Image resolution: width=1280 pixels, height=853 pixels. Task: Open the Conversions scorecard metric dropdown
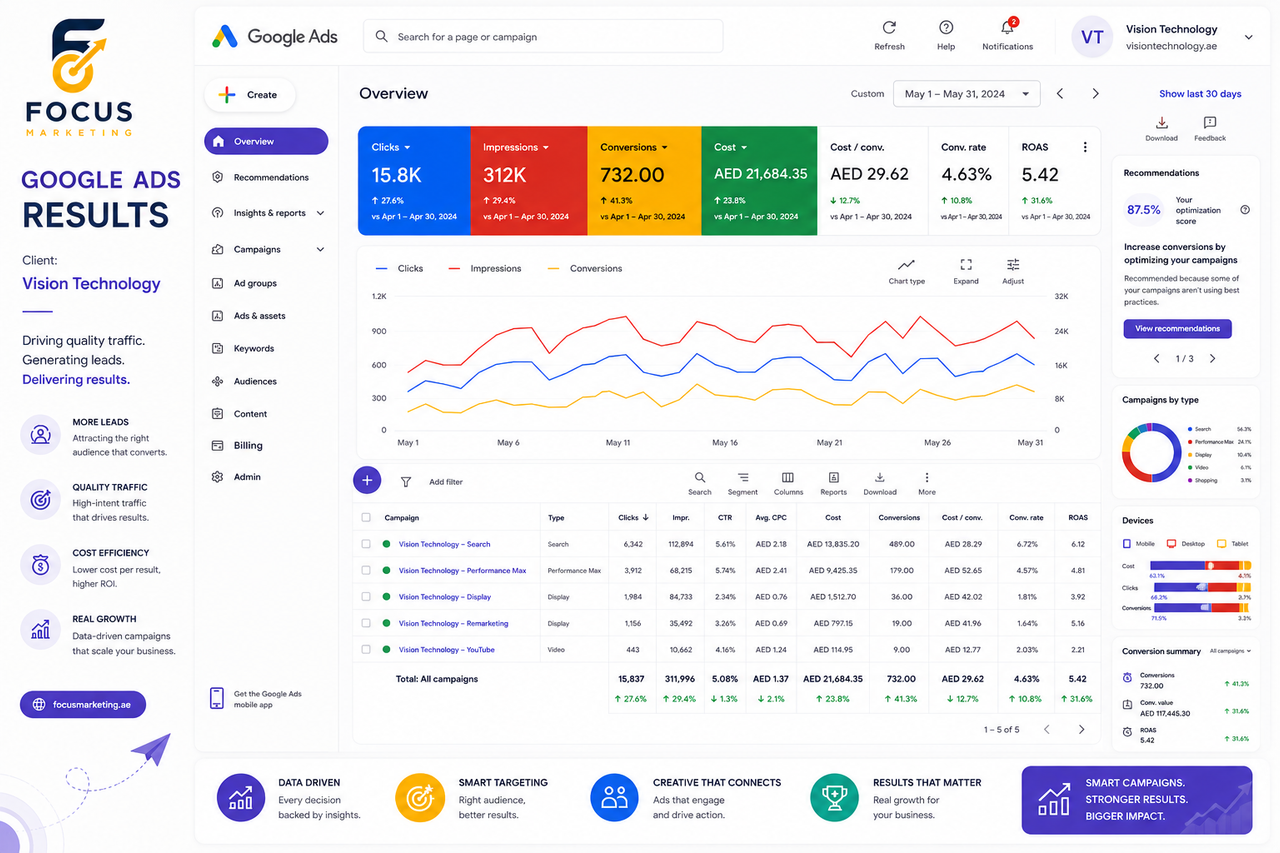(x=665, y=148)
